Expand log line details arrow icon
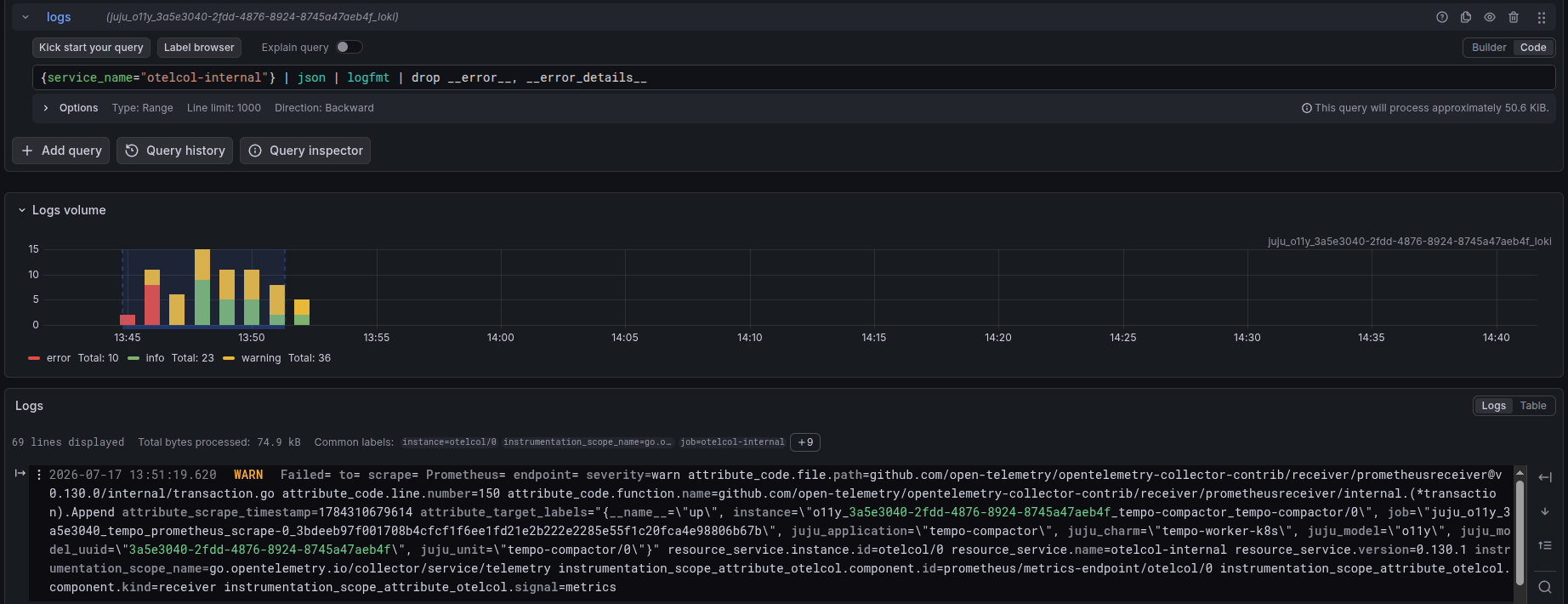The height and width of the screenshot is (604, 1568). tap(20, 474)
